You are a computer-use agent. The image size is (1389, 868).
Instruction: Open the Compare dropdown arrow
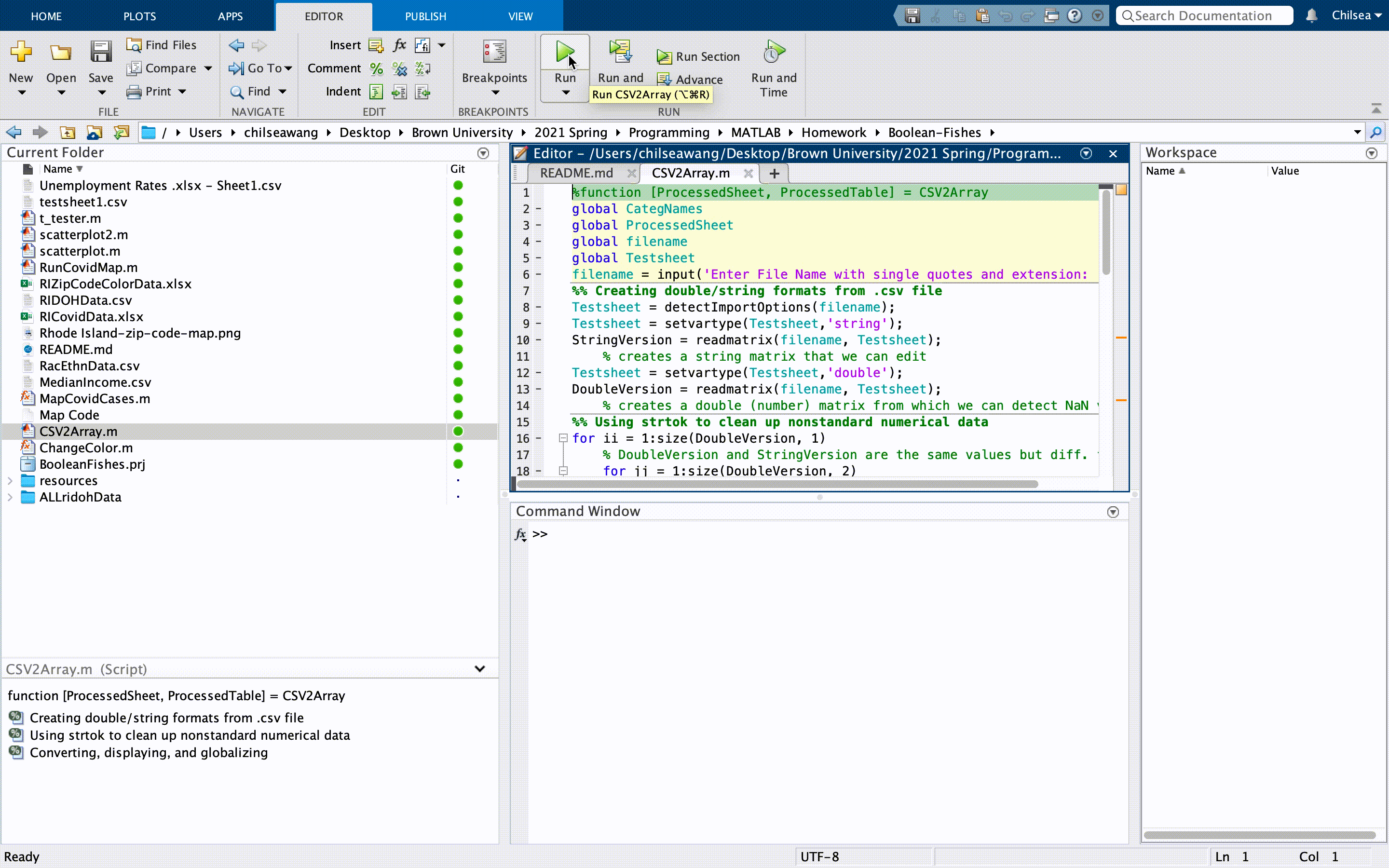(x=208, y=68)
